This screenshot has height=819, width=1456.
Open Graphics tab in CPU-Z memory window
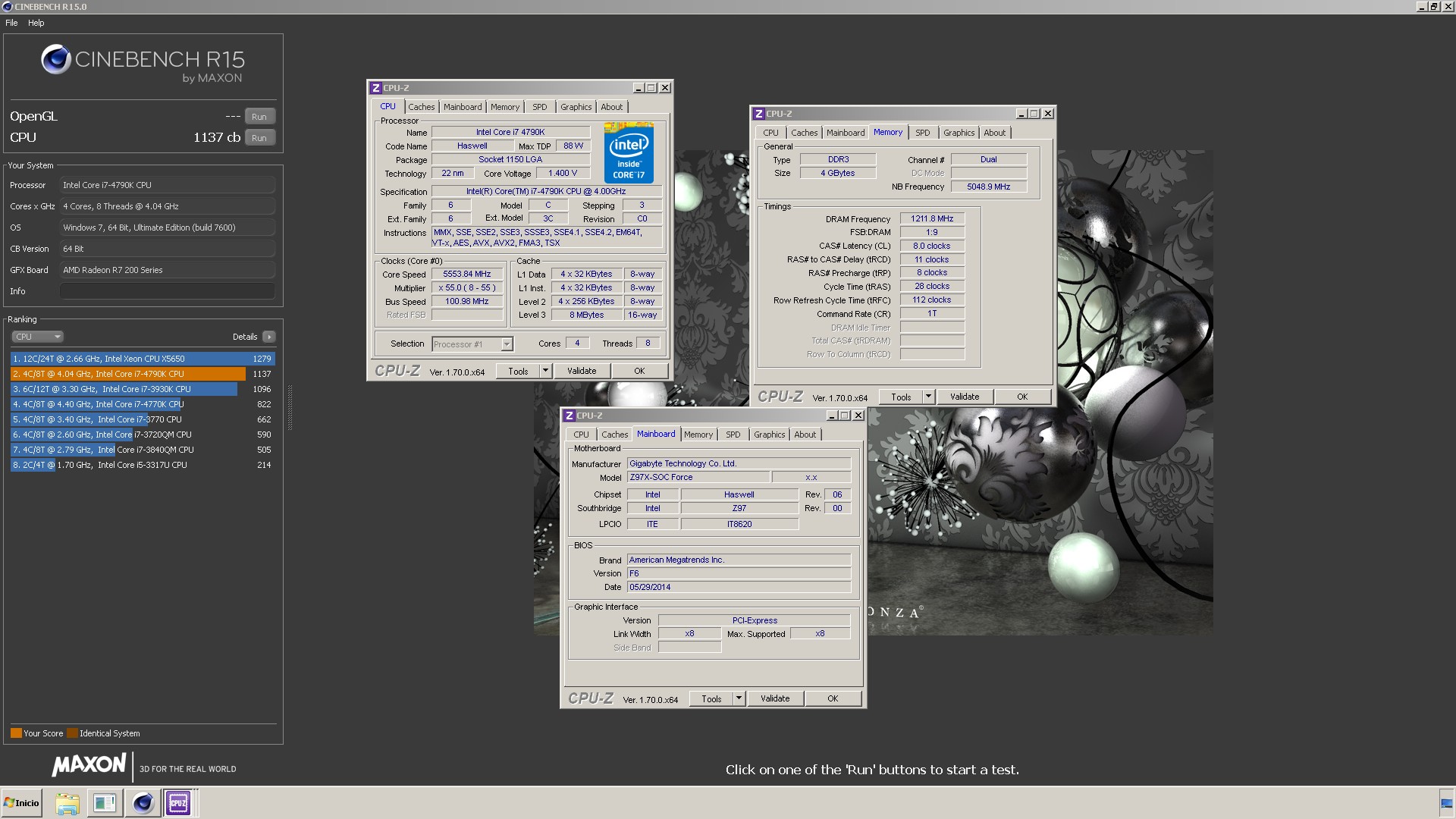[959, 133]
